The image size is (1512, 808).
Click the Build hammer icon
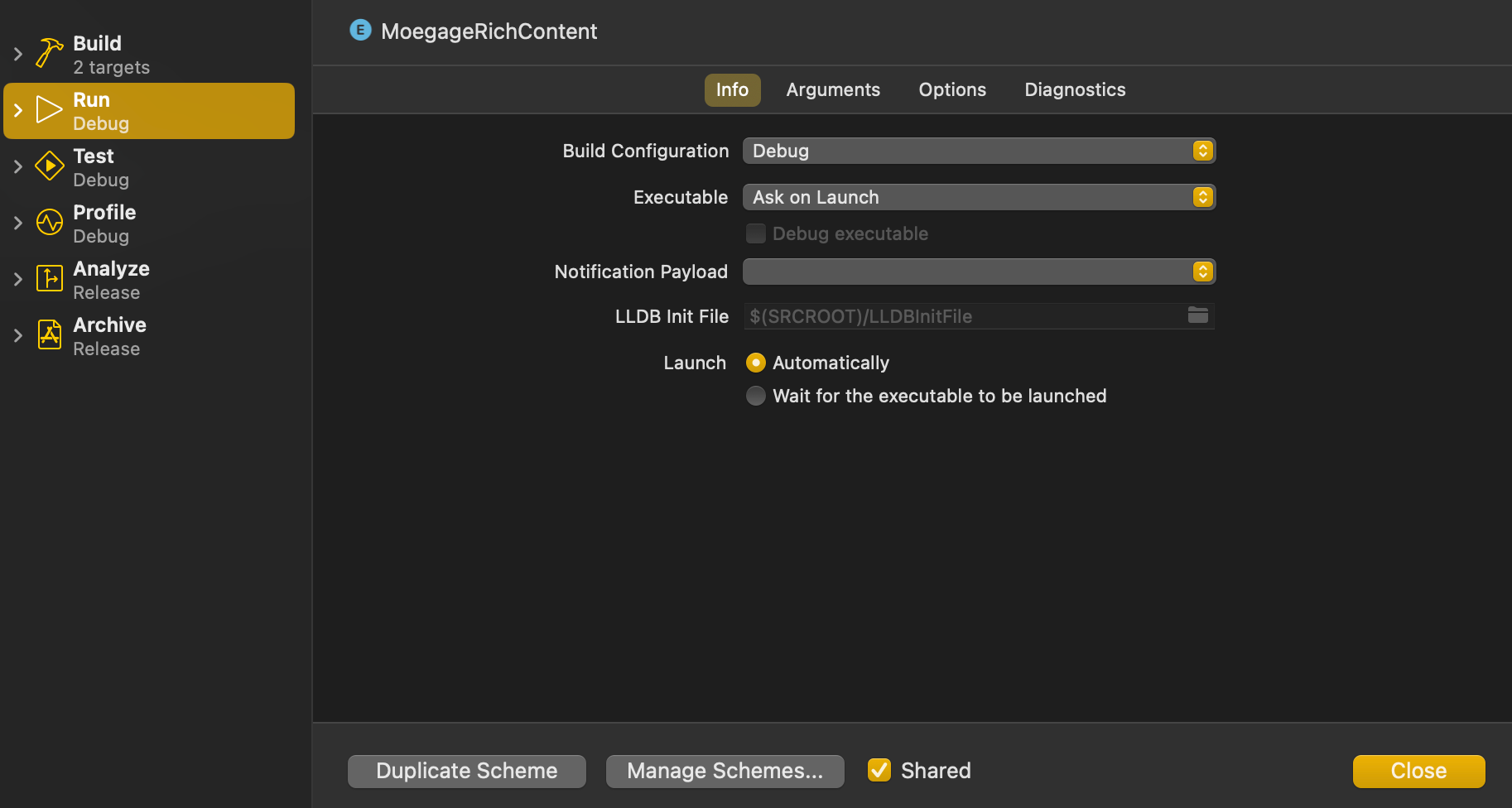point(49,54)
